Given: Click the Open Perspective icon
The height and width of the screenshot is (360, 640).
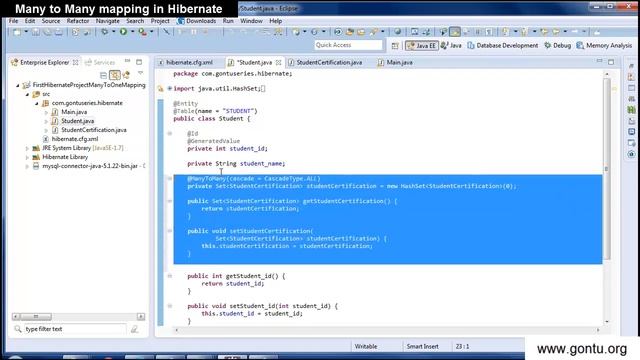Looking at the screenshot, I should coord(395,46).
